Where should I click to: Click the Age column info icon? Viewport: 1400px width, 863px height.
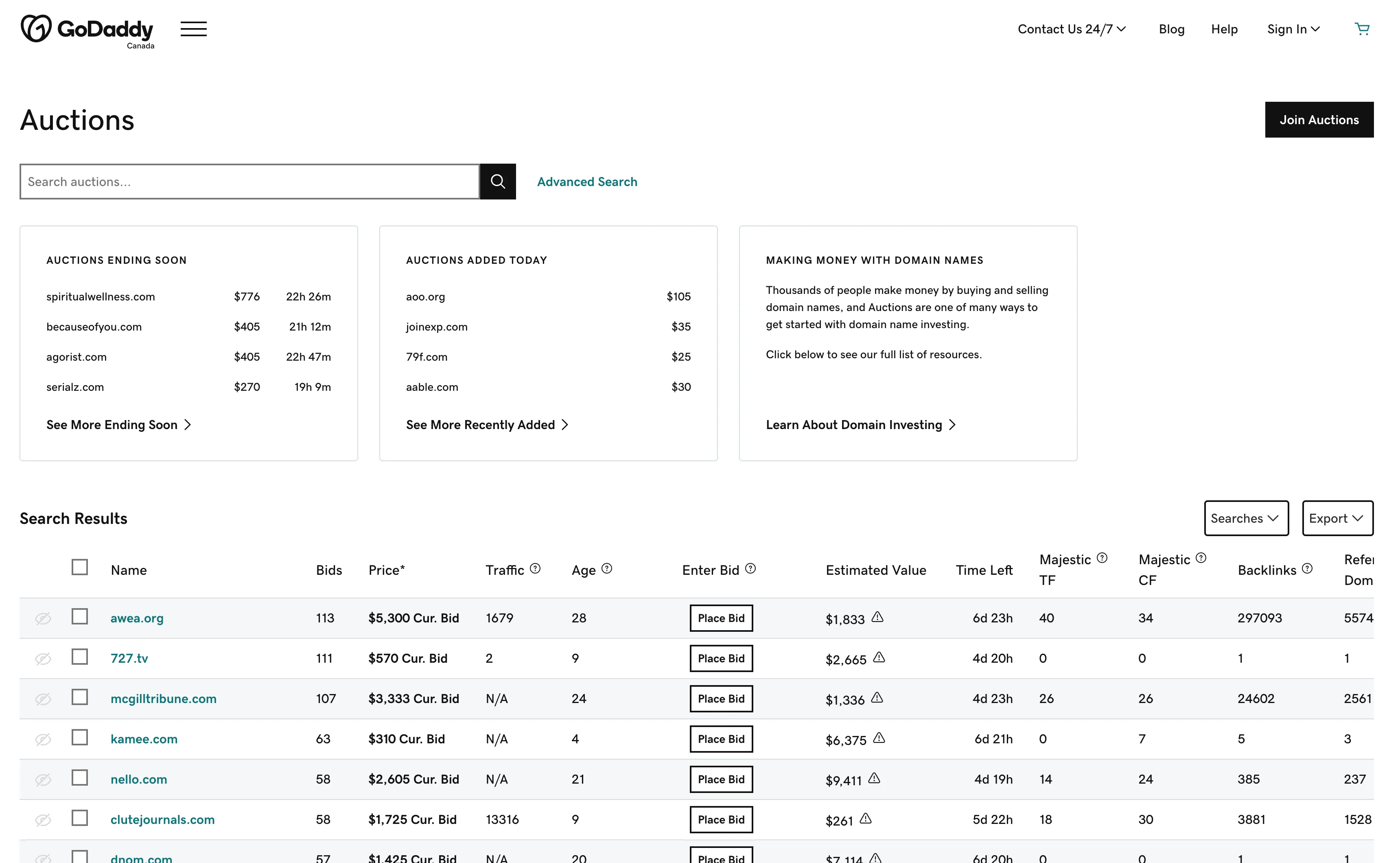(606, 569)
